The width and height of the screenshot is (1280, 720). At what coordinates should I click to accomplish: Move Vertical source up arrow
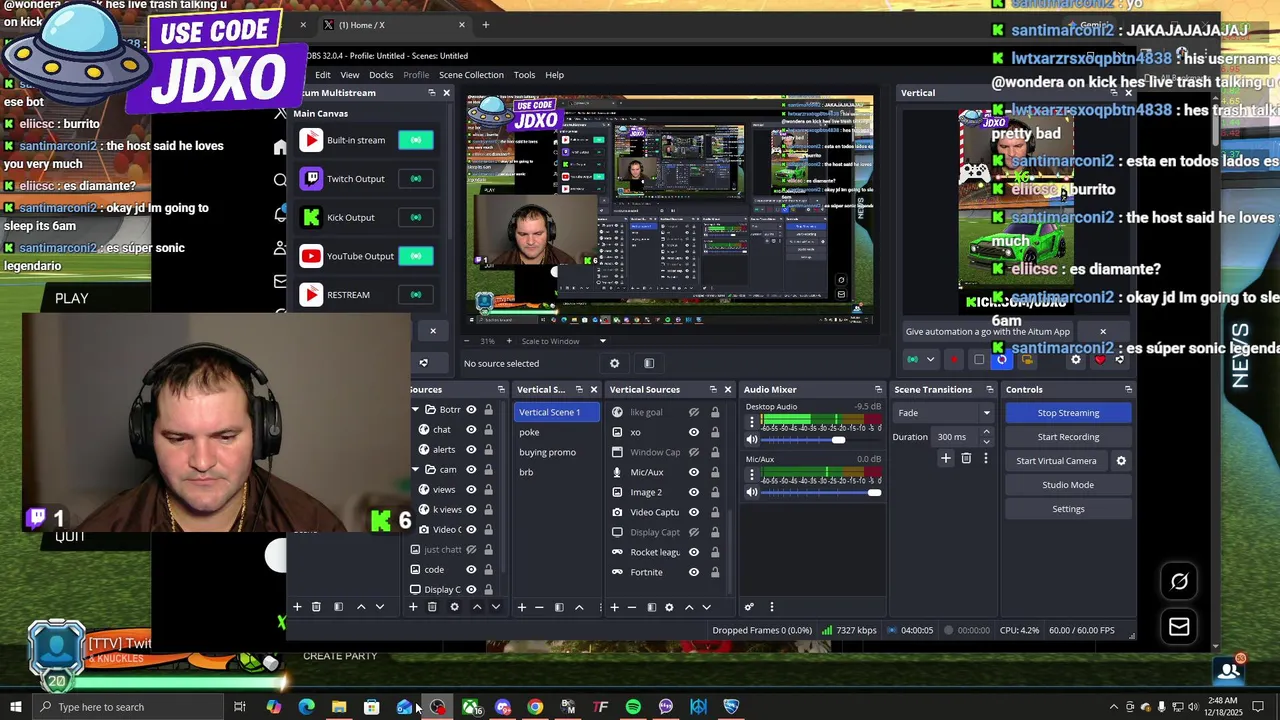coord(689,607)
